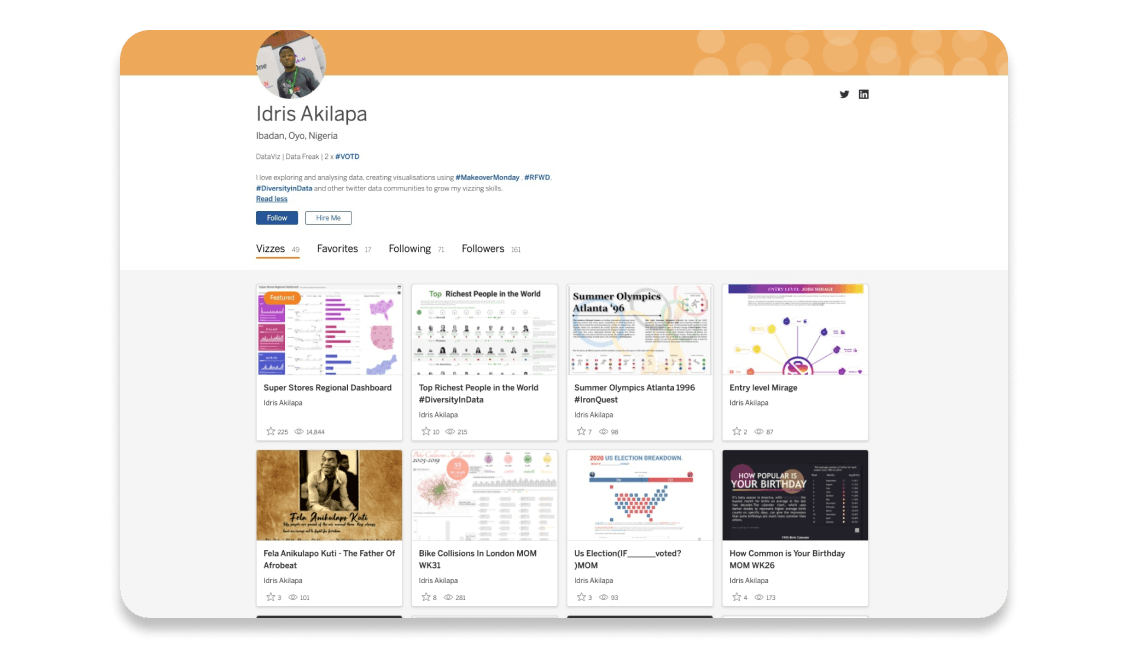Click the Hire Me button
Image resolution: width=1125 pixels, height=645 pixels.
[x=328, y=218]
